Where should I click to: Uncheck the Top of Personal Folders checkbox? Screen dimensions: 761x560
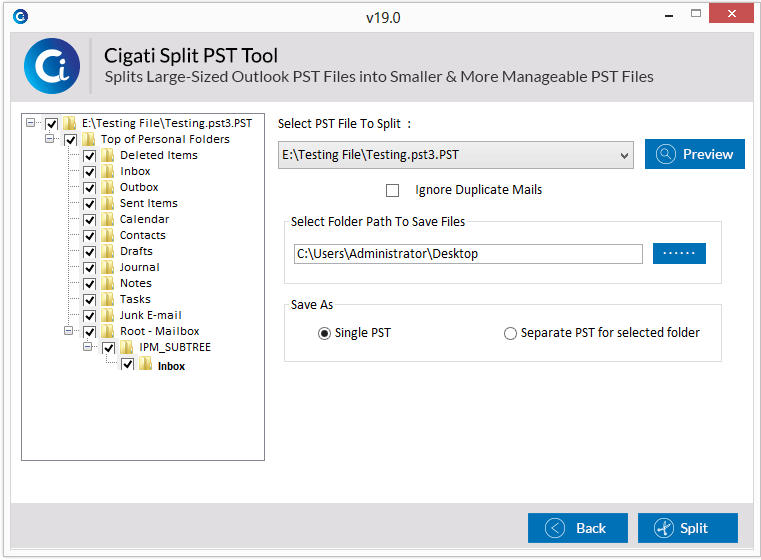coord(70,140)
